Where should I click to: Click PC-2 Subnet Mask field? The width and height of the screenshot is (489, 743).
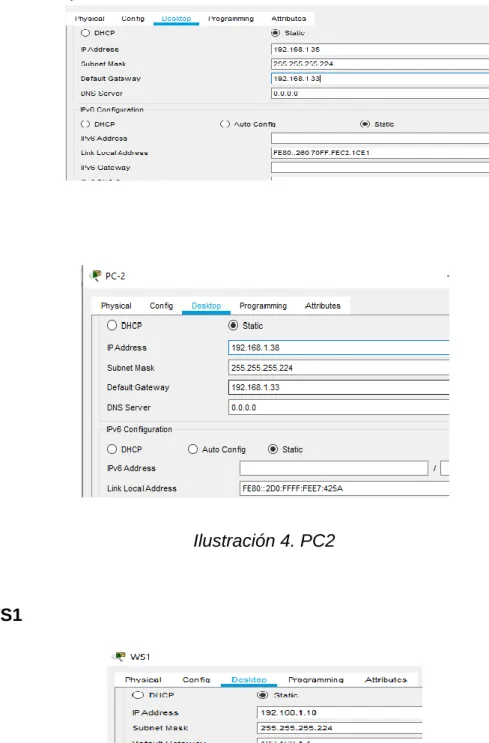tap(338, 368)
